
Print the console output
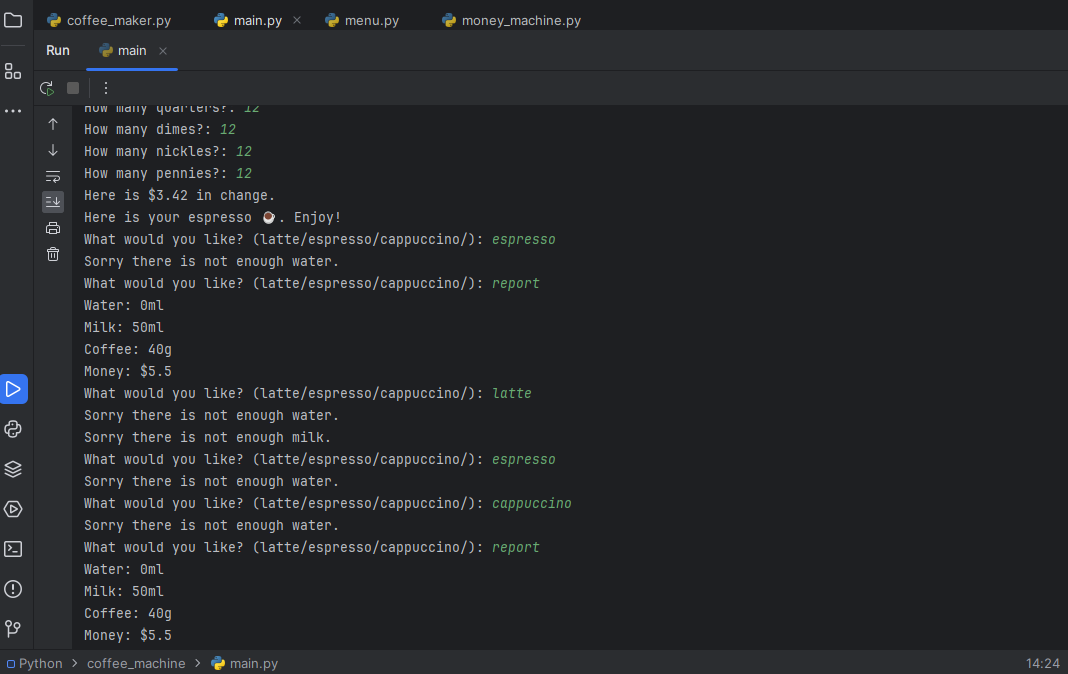coord(53,228)
